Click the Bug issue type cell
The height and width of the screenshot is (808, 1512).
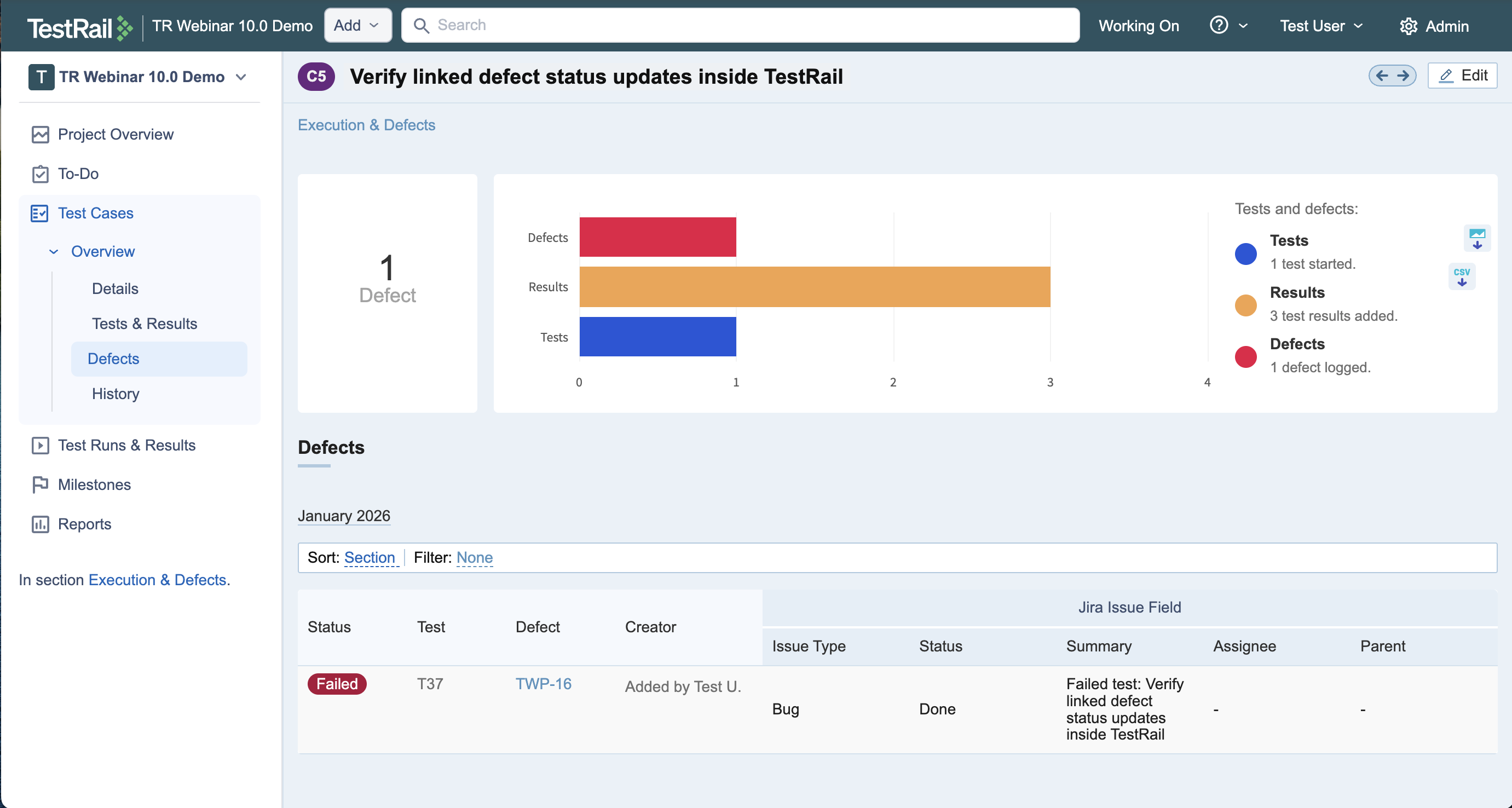(x=786, y=709)
